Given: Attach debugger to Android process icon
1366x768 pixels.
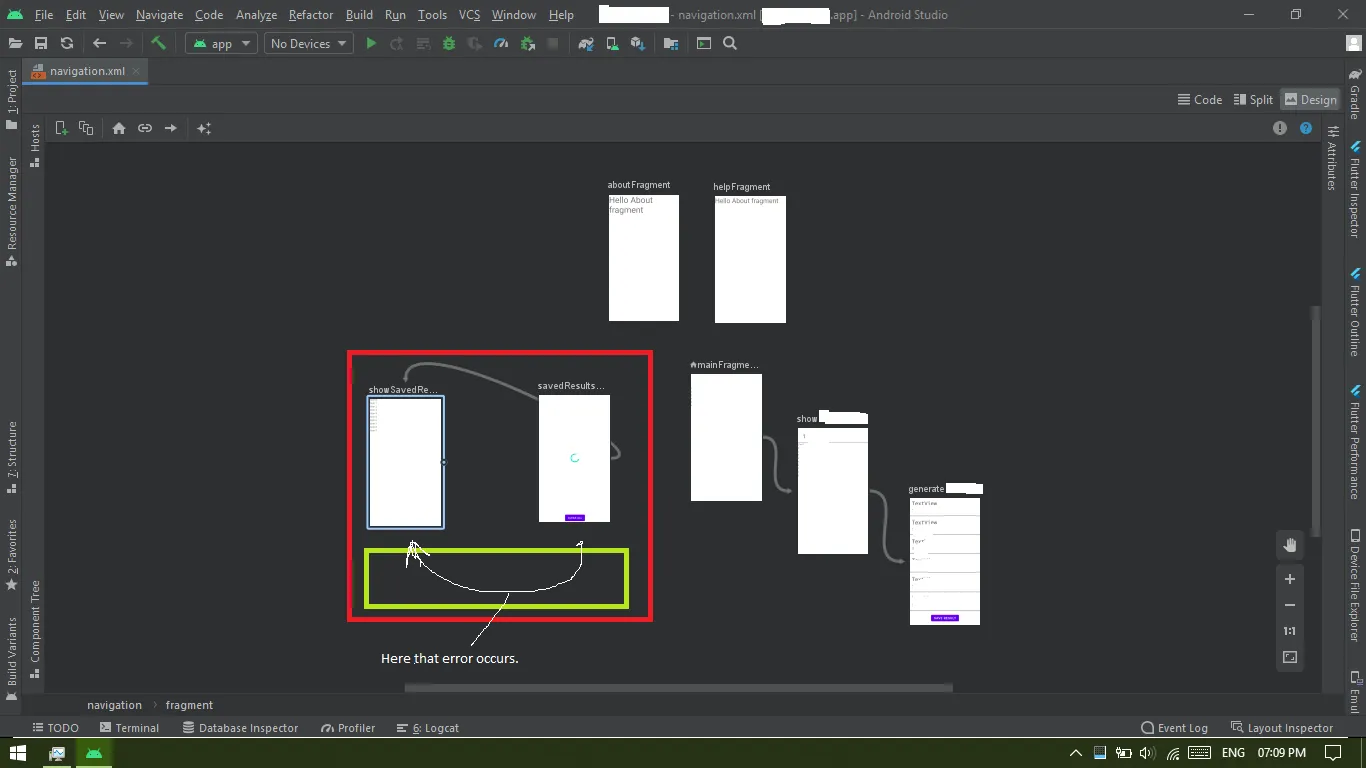Looking at the screenshot, I should coord(527,43).
